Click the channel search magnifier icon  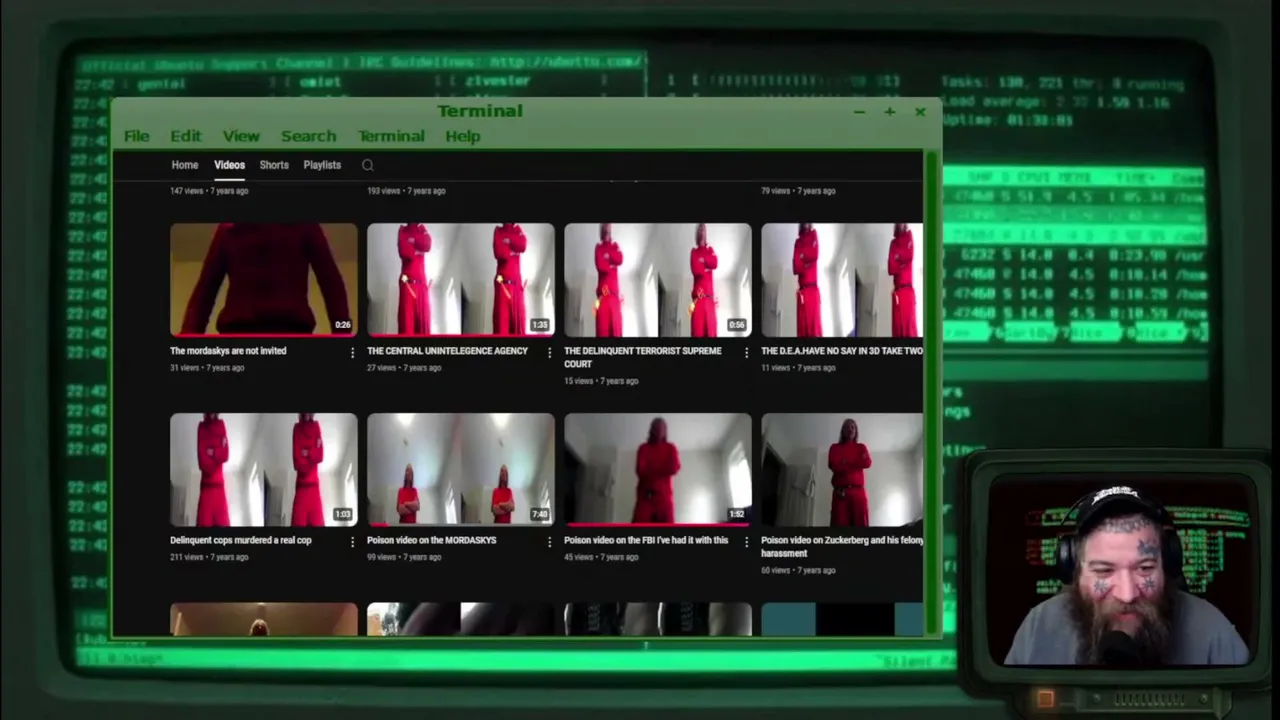(x=368, y=165)
